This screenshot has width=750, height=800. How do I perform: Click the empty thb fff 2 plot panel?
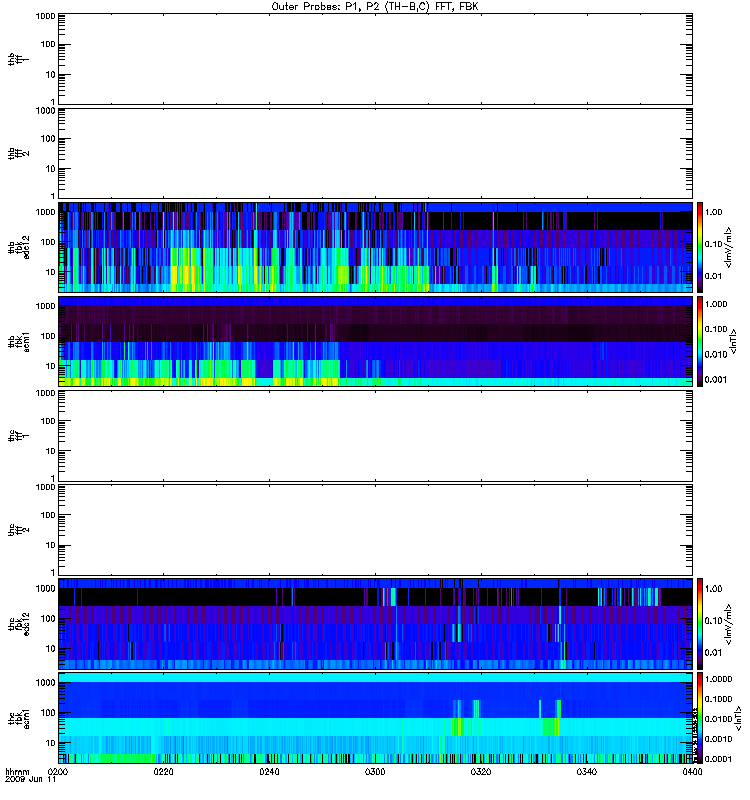(376, 153)
